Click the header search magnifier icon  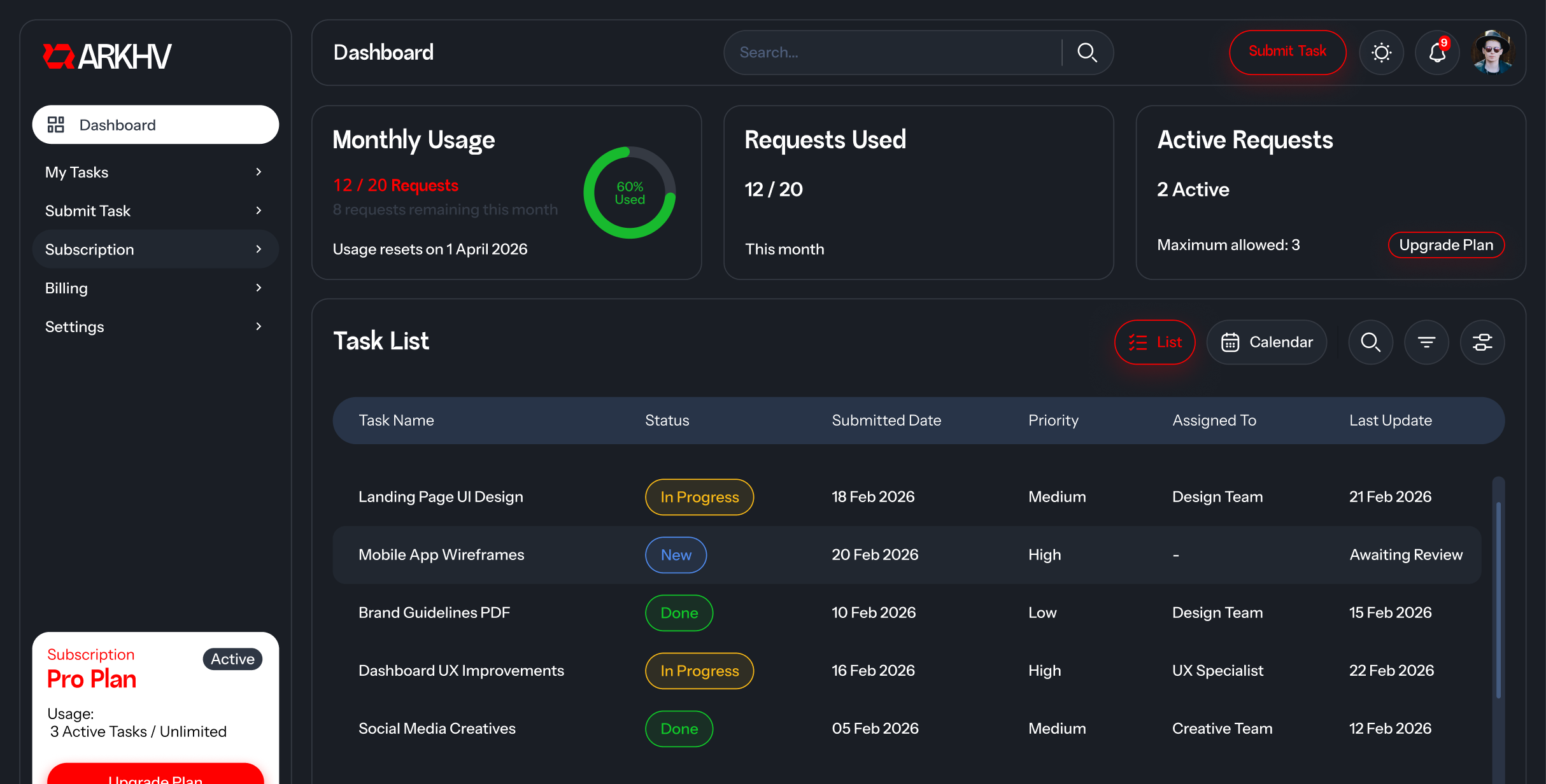tap(1087, 52)
